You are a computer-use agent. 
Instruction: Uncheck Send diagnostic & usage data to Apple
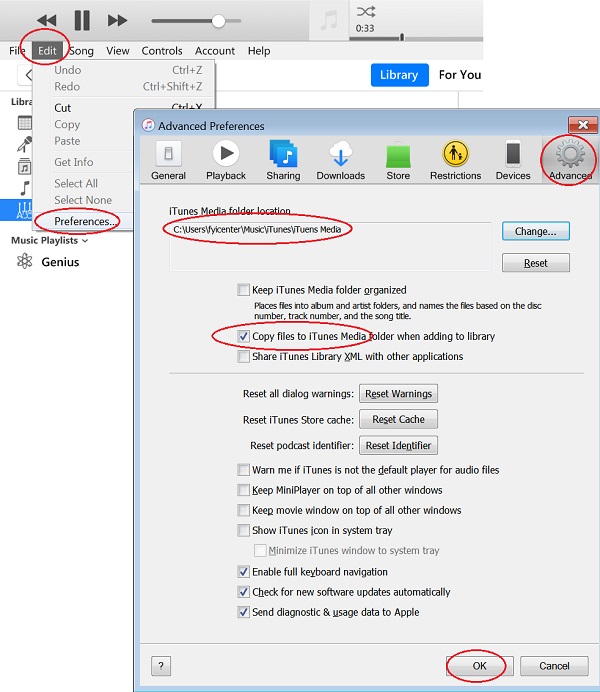tap(243, 612)
